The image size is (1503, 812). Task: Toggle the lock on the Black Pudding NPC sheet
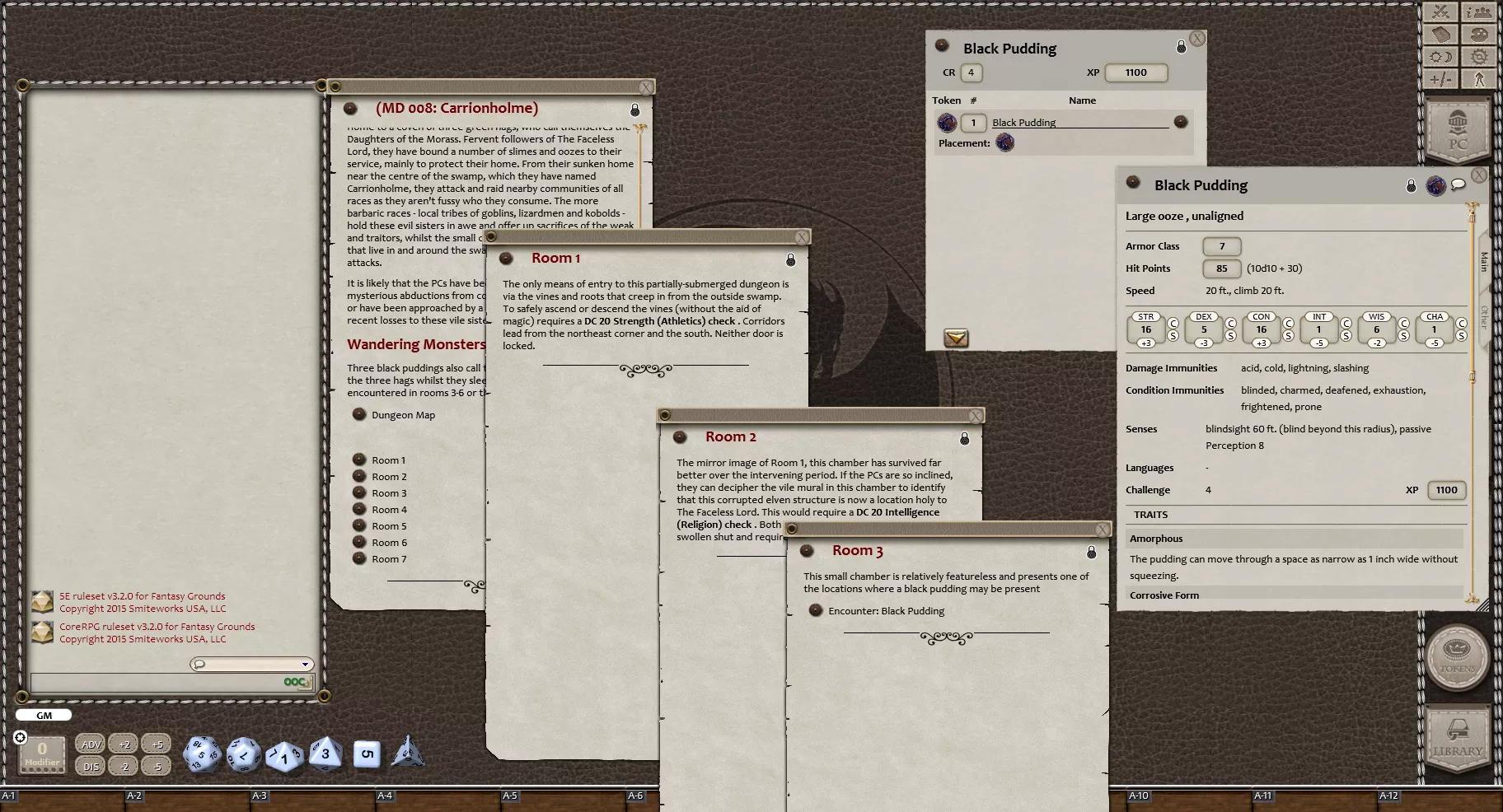tap(1411, 186)
